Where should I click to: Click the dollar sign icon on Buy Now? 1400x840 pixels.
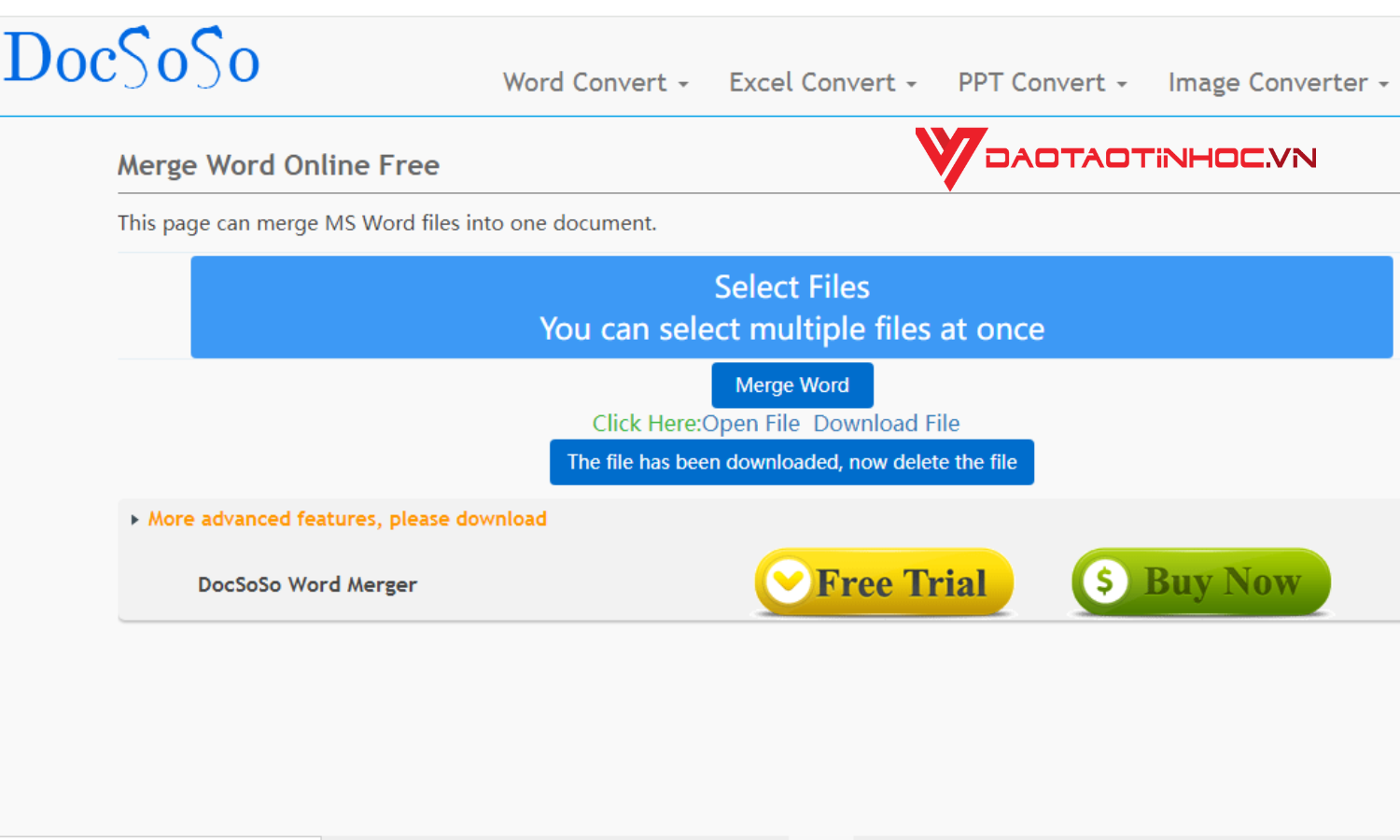[x=1106, y=581]
